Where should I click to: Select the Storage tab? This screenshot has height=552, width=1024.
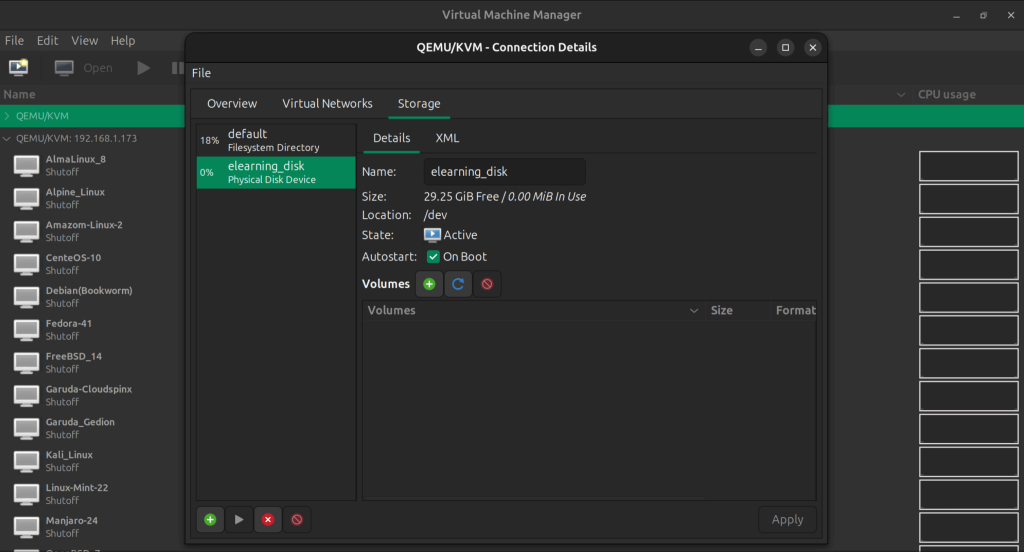pos(419,104)
